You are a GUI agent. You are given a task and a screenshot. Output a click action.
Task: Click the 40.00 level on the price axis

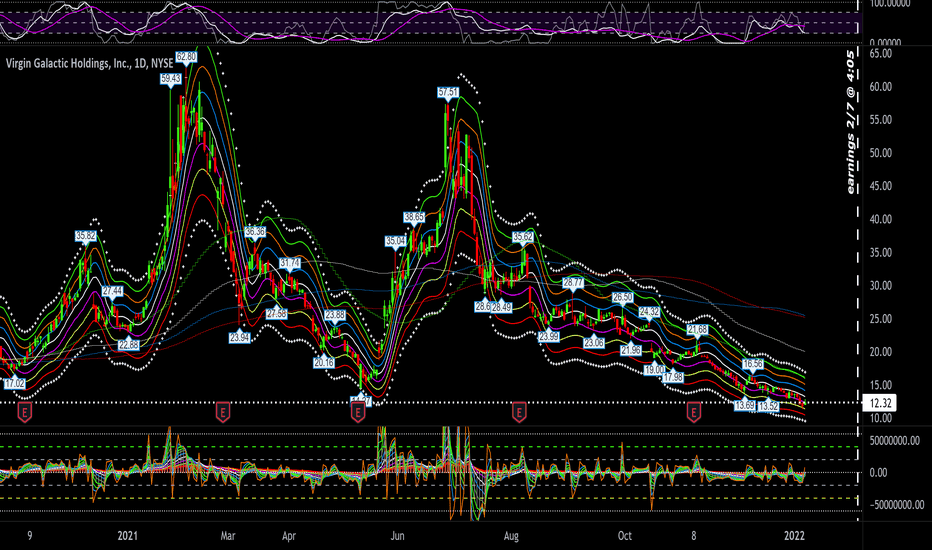[880, 219]
